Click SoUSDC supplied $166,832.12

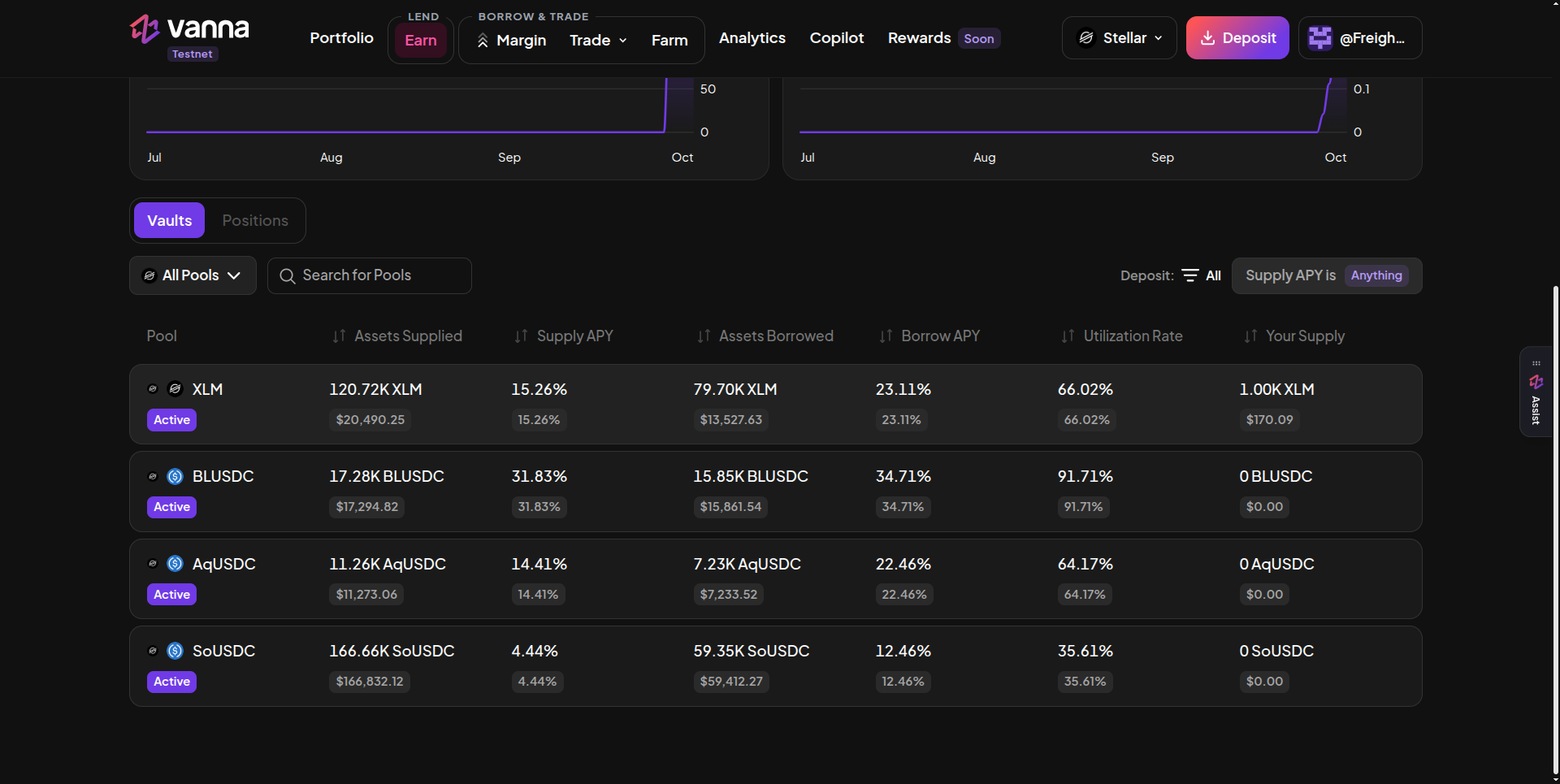coord(370,682)
